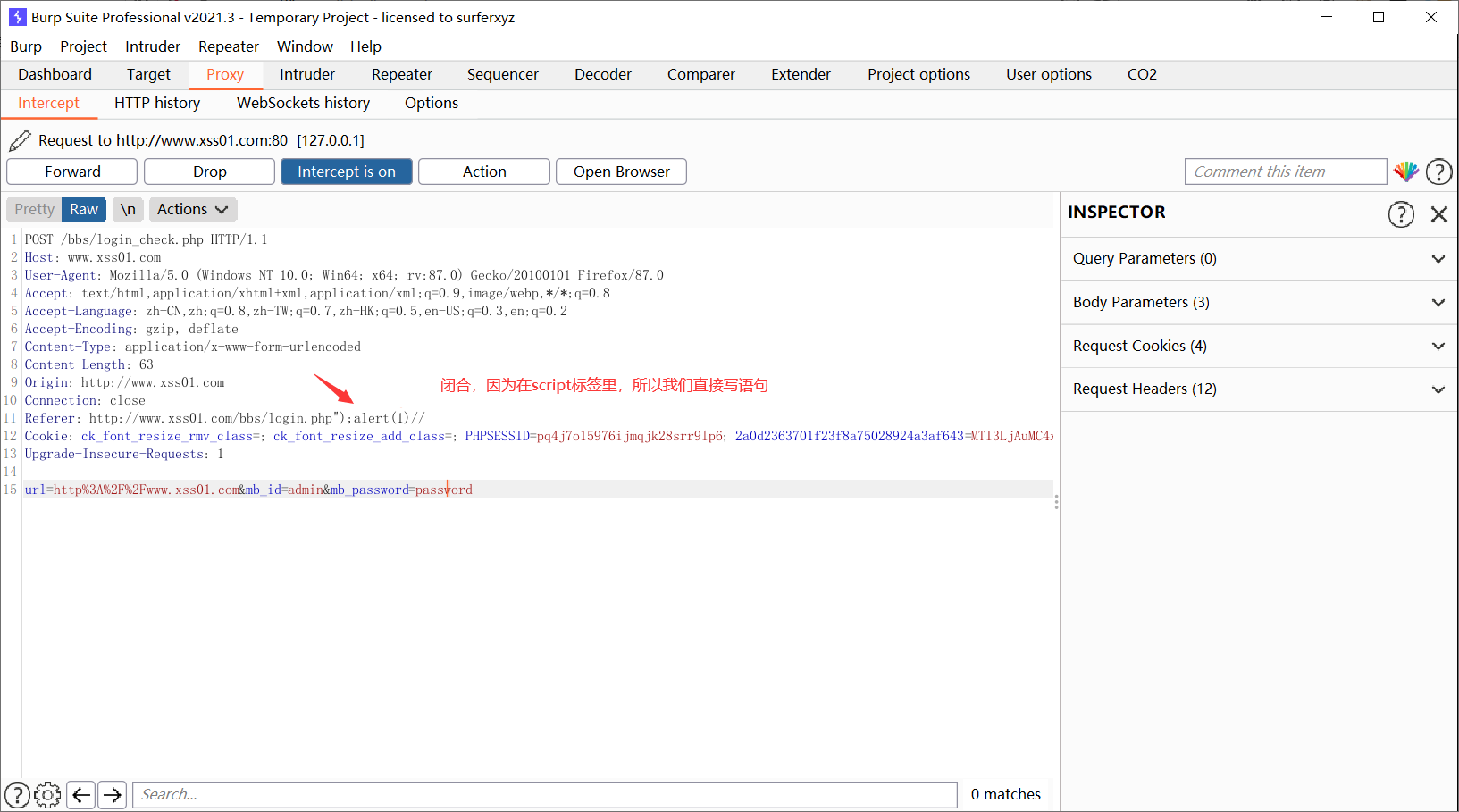1459x812 pixels.
Task: Open the Extender tab
Action: [801, 74]
